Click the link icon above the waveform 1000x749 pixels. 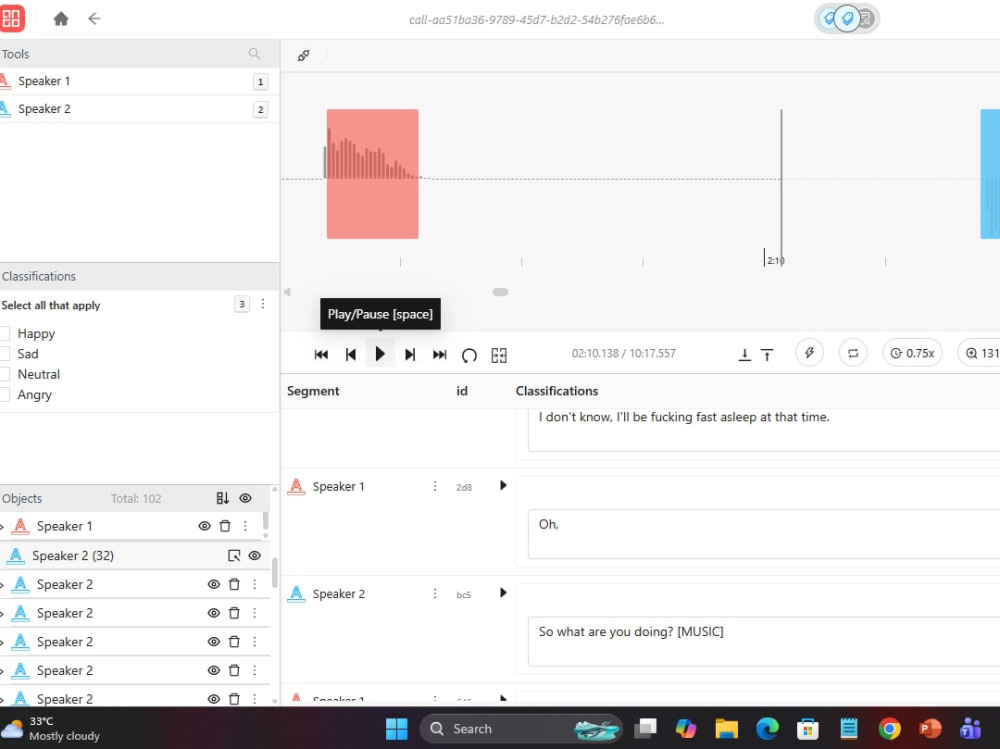(x=304, y=56)
